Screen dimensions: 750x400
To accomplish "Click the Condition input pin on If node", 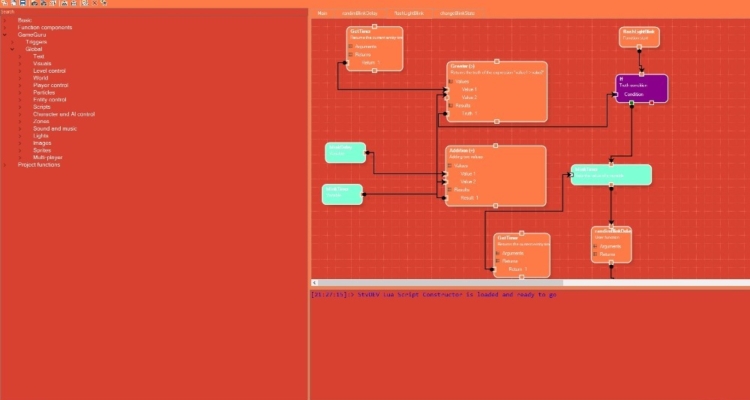I will (x=615, y=95).
